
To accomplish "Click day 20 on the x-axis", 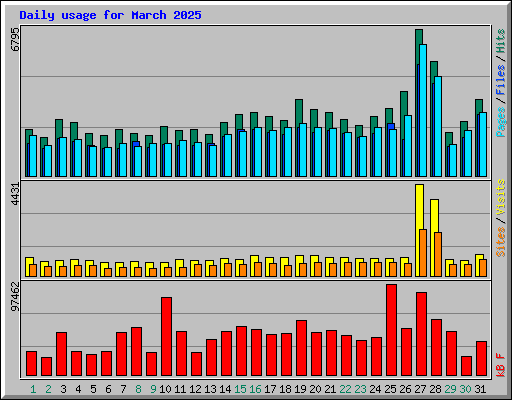I will click(315, 389).
